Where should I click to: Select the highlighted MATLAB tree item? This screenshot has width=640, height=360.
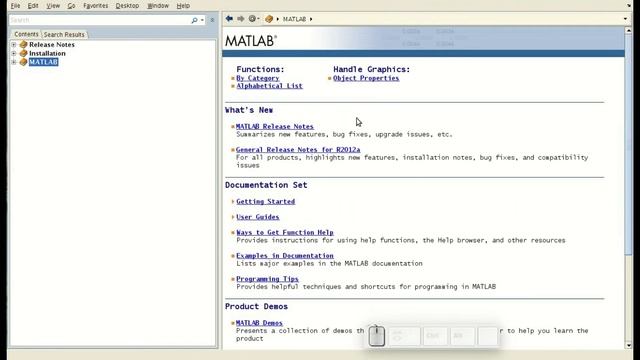44,62
